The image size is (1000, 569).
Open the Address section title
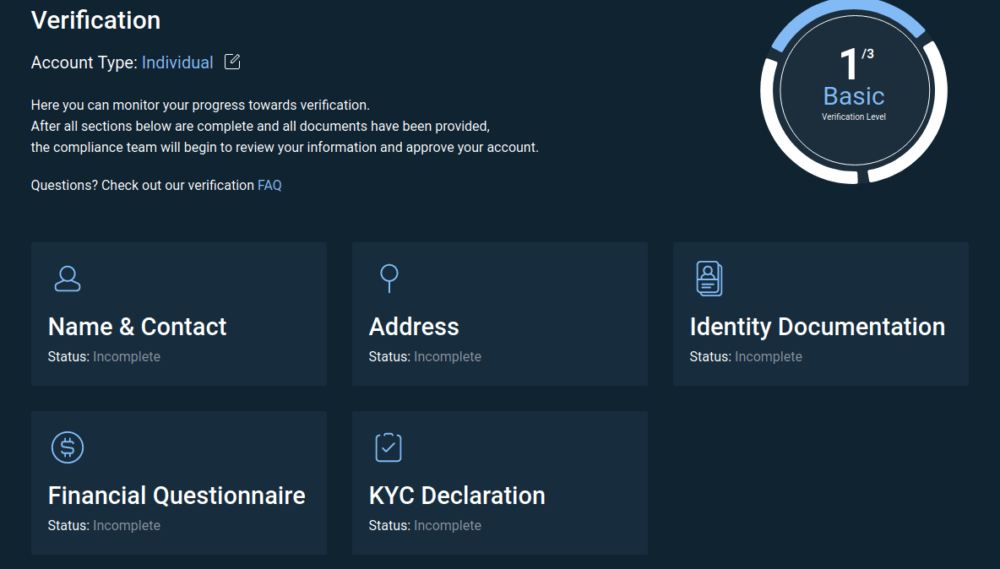pos(414,327)
